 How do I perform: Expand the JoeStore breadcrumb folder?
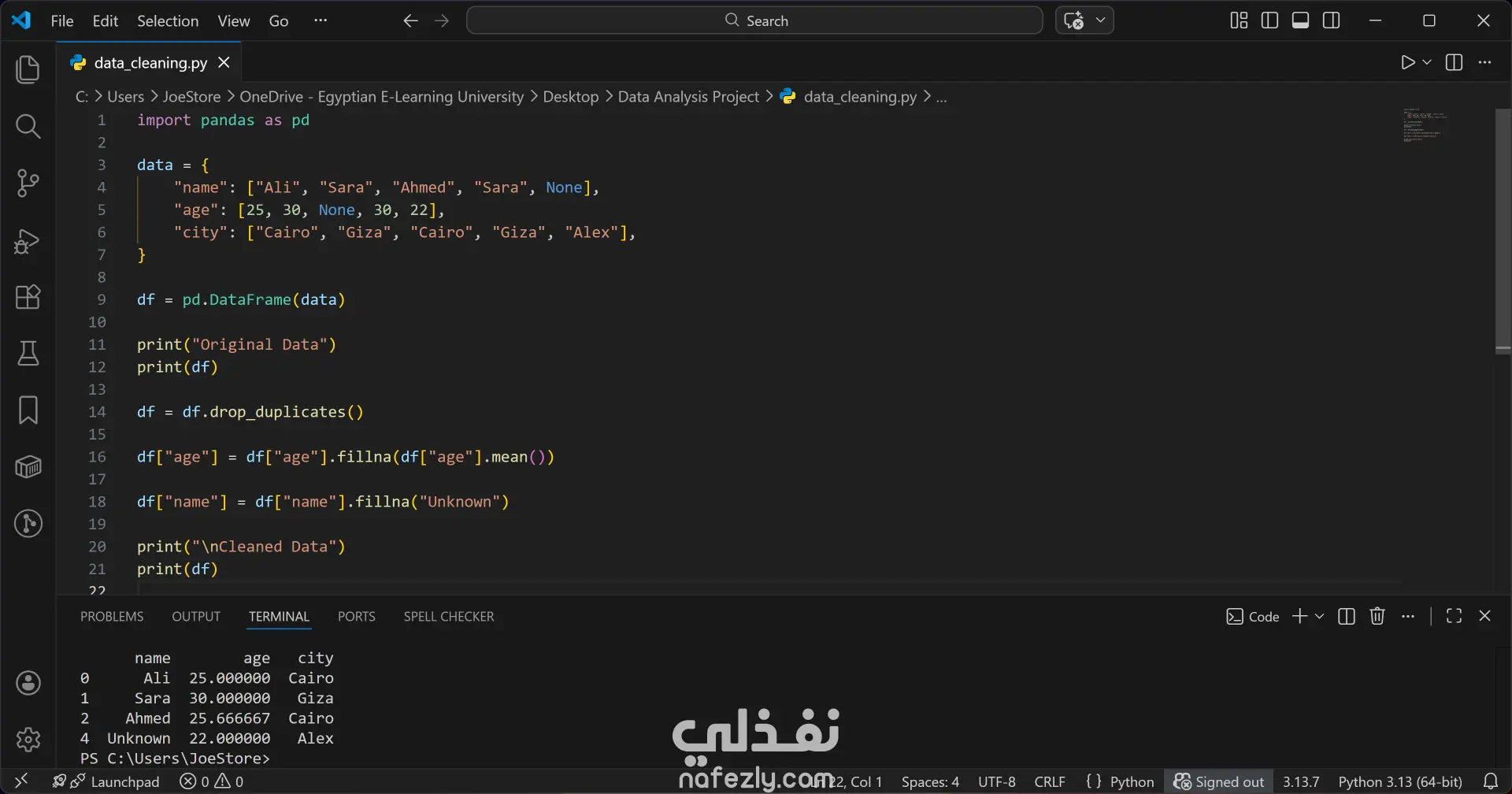[191, 97]
